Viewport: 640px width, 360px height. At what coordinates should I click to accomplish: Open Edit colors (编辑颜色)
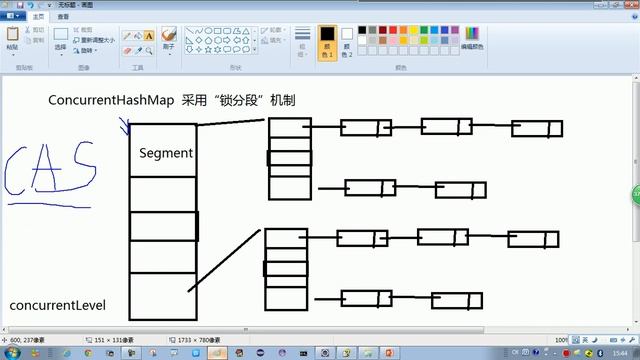[x=472, y=38]
